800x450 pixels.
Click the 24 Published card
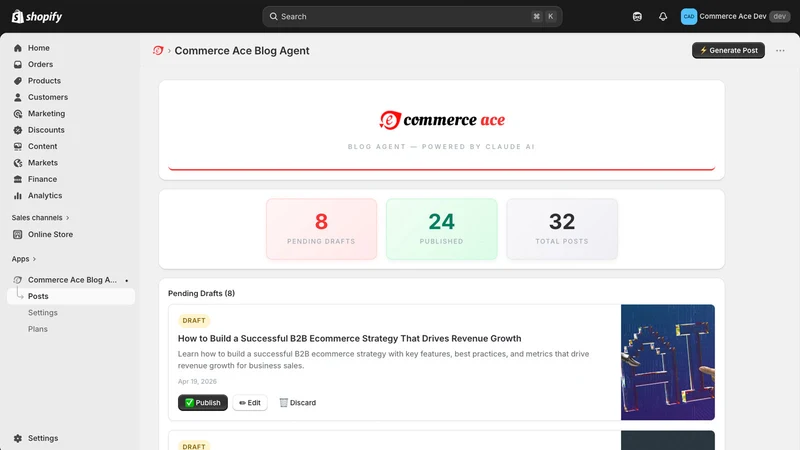[x=442, y=229]
